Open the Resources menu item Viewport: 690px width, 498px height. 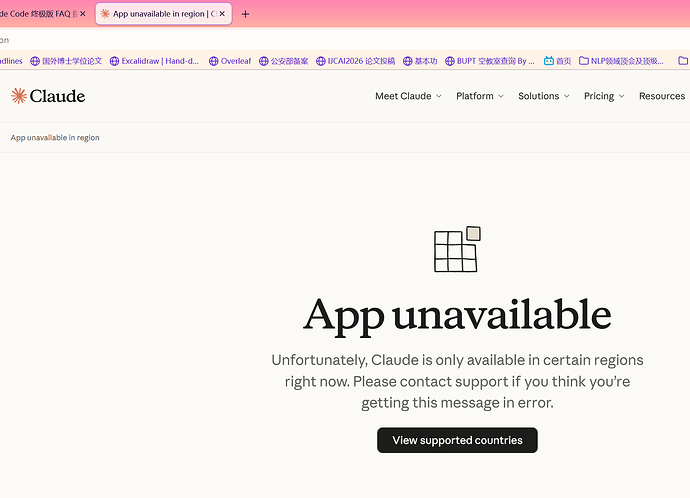coord(662,96)
